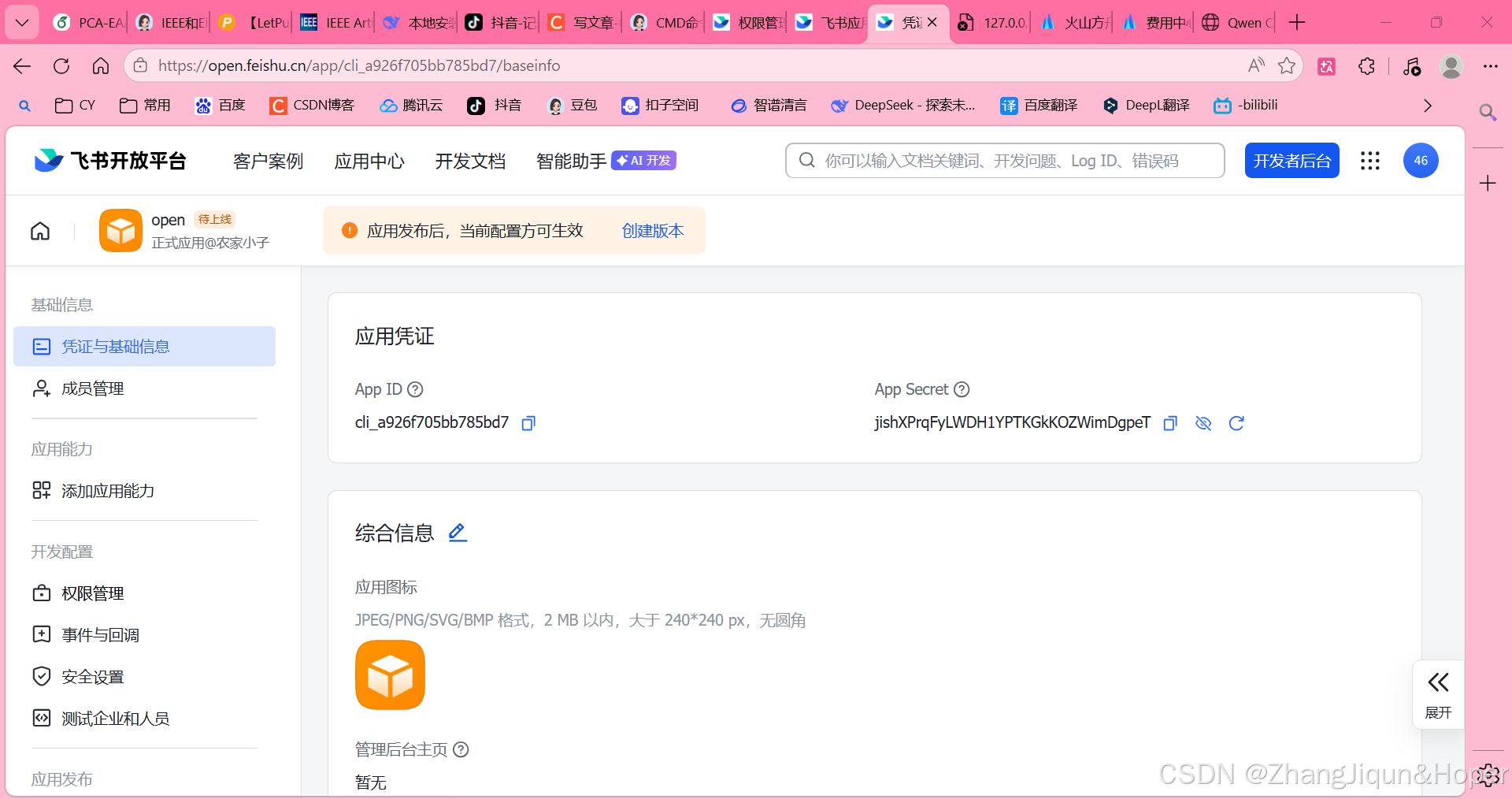The image size is (1512, 799).
Task: Click the 创建版本 link
Action: coord(652,230)
